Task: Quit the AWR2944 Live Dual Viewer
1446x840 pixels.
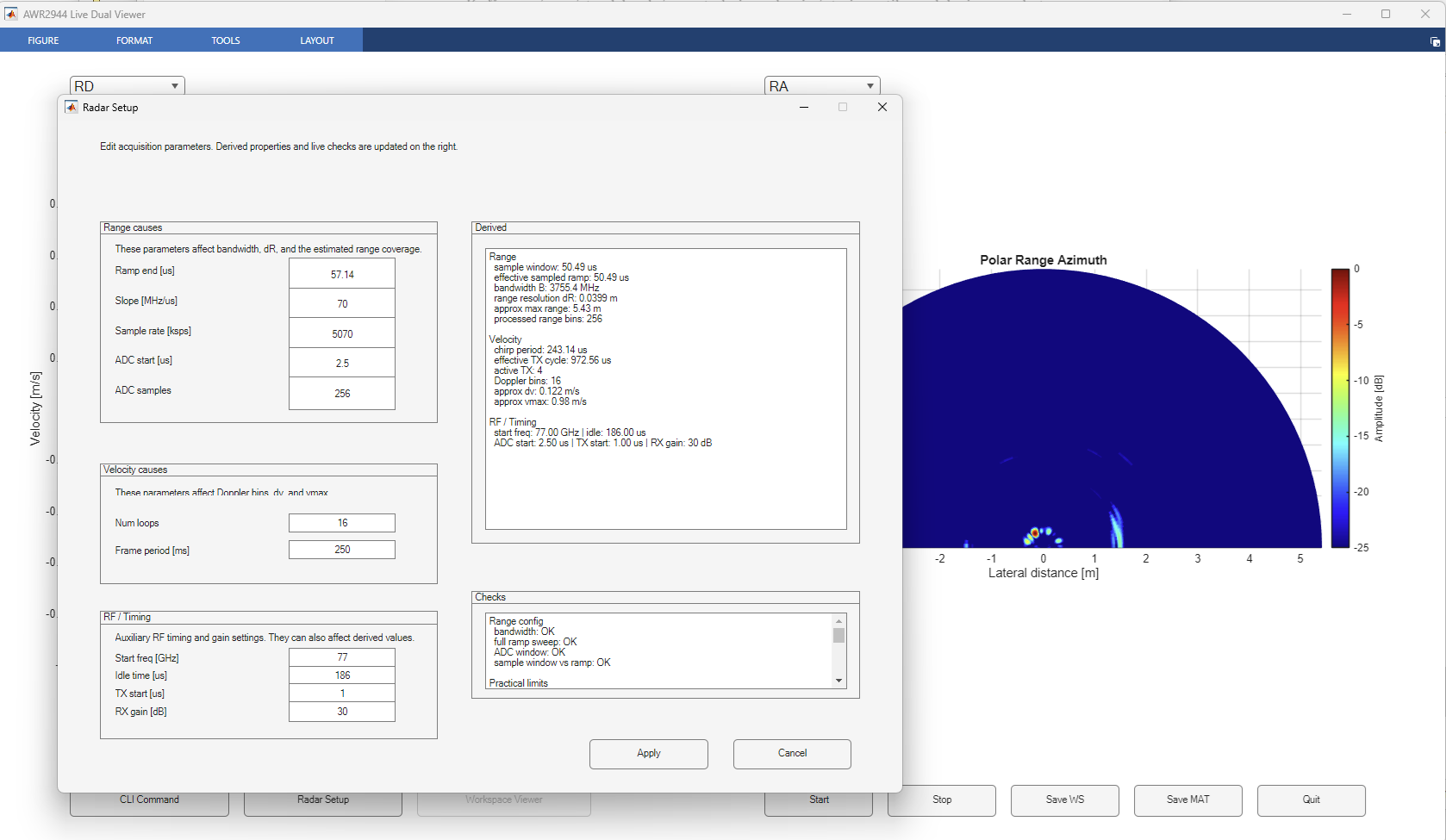Action: (1312, 800)
